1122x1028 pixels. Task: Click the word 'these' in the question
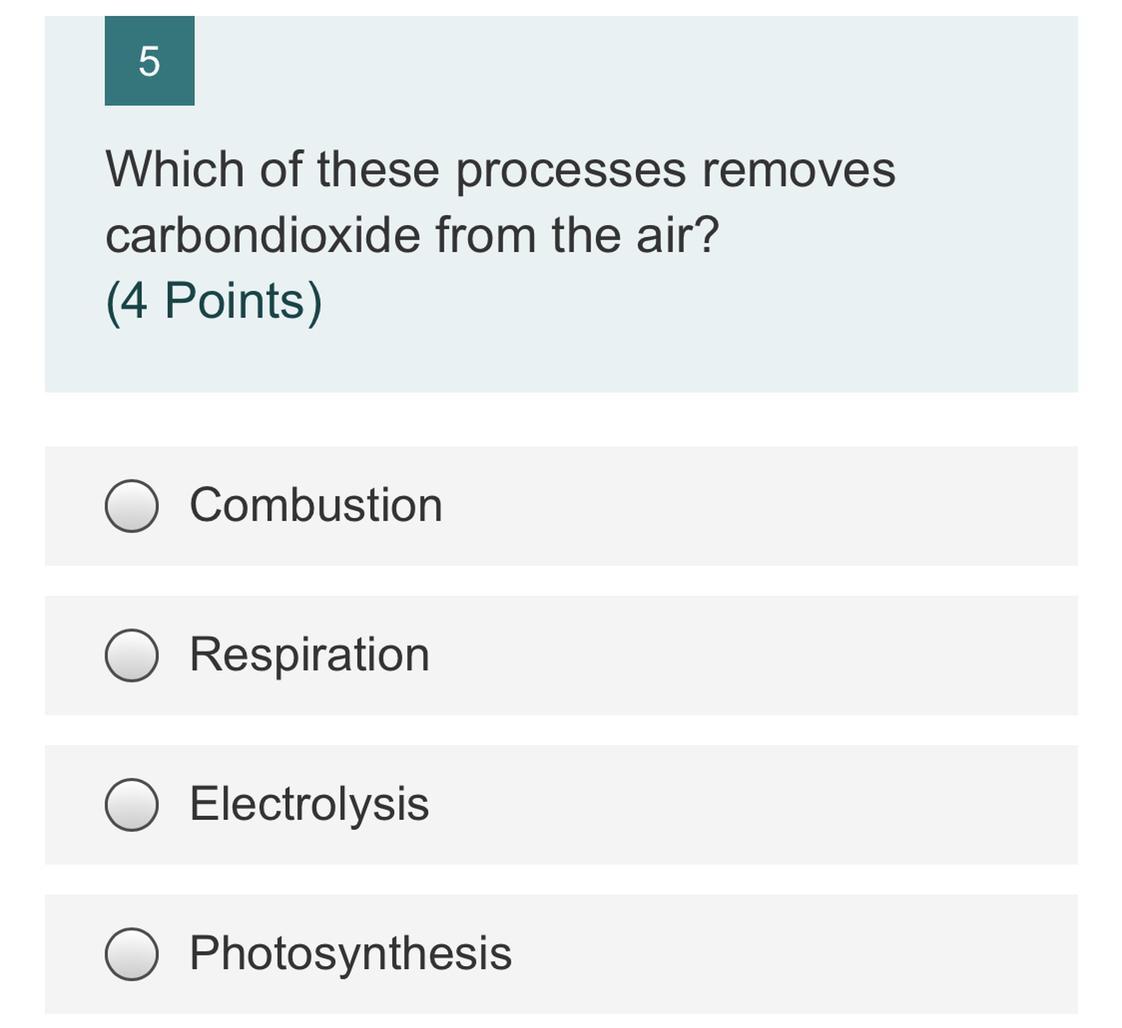378,170
